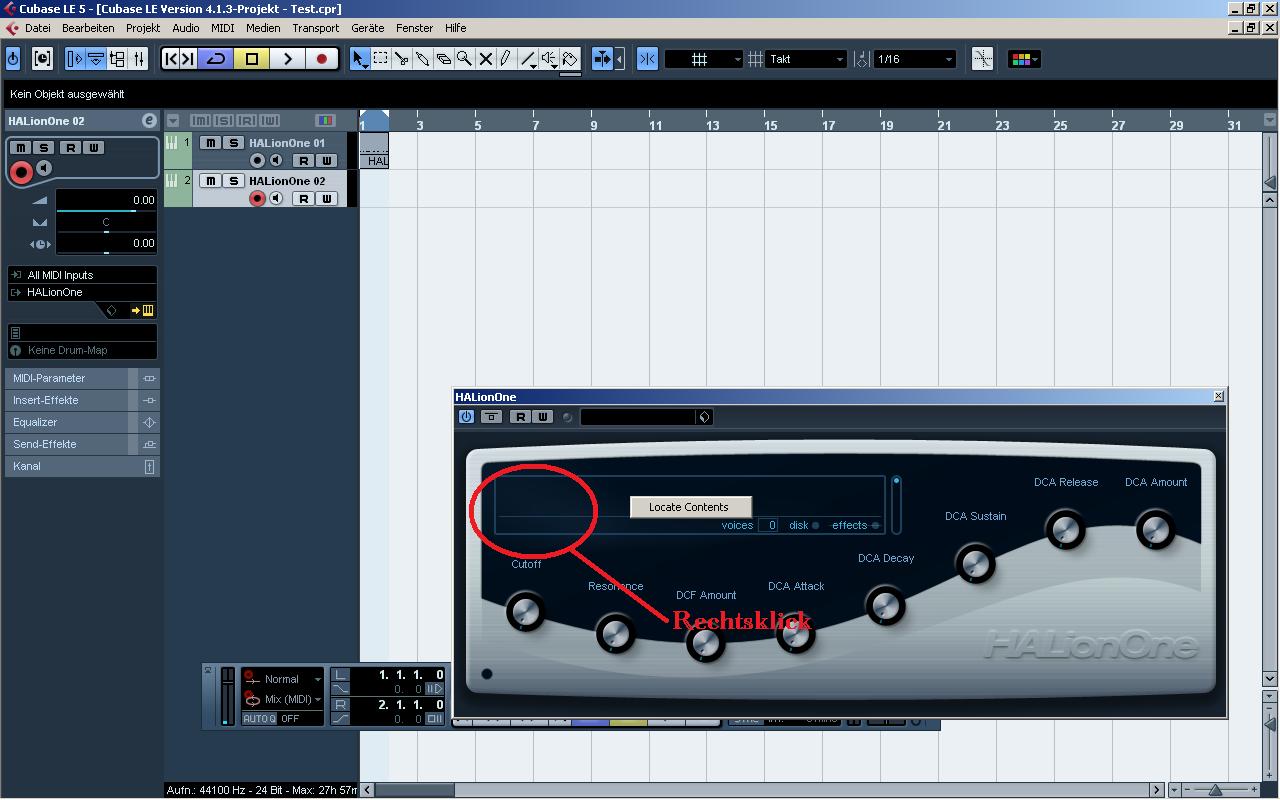This screenshot has height=800, width=1280.
Task: Start playback with the Play button
Action: 287,59
